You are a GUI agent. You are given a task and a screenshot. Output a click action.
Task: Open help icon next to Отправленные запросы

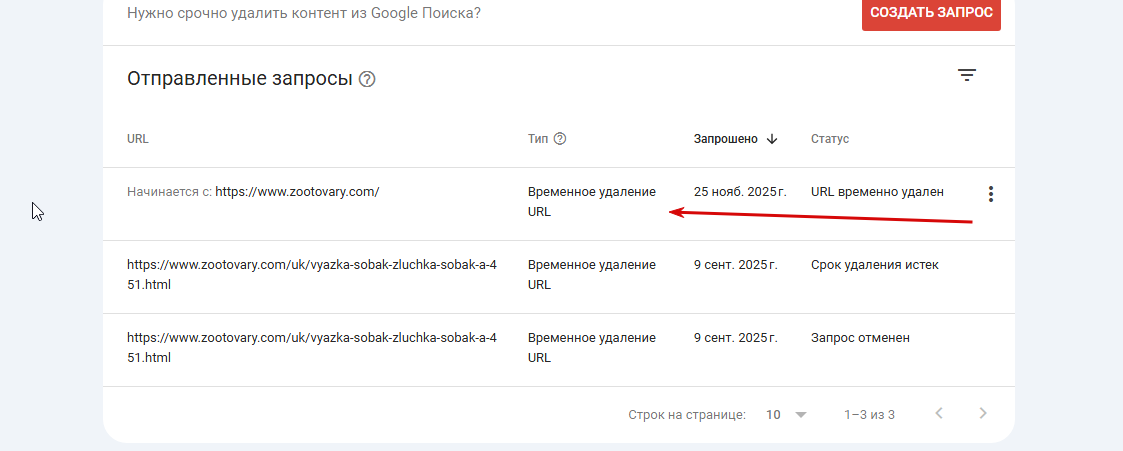pos(367,79)
